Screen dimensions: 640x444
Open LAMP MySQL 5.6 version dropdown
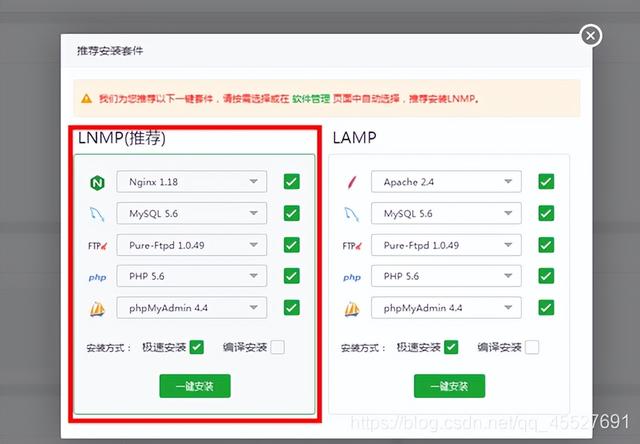click(x=446, y=213)
